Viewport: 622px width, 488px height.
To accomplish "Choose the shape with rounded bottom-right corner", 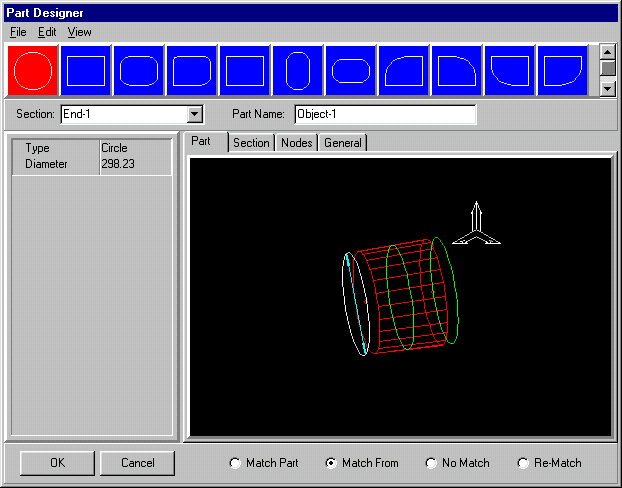I will pyautogui.click(x=563, y=71).
